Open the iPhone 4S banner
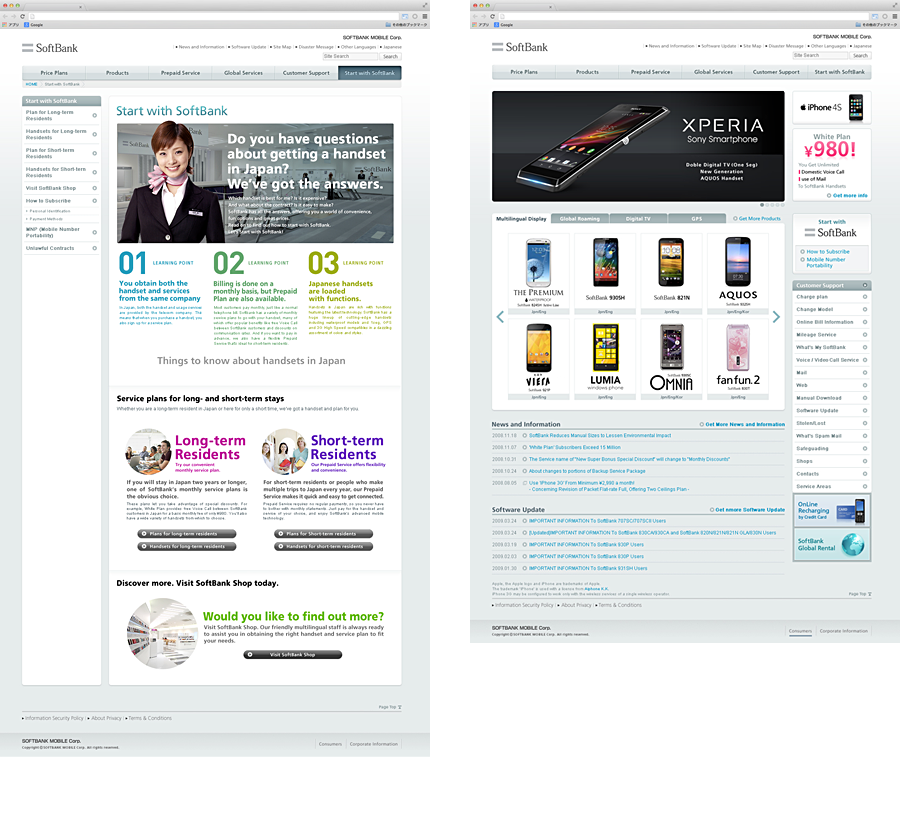The width and height of the screenshot is (900, 826). [x=831, y=107]
